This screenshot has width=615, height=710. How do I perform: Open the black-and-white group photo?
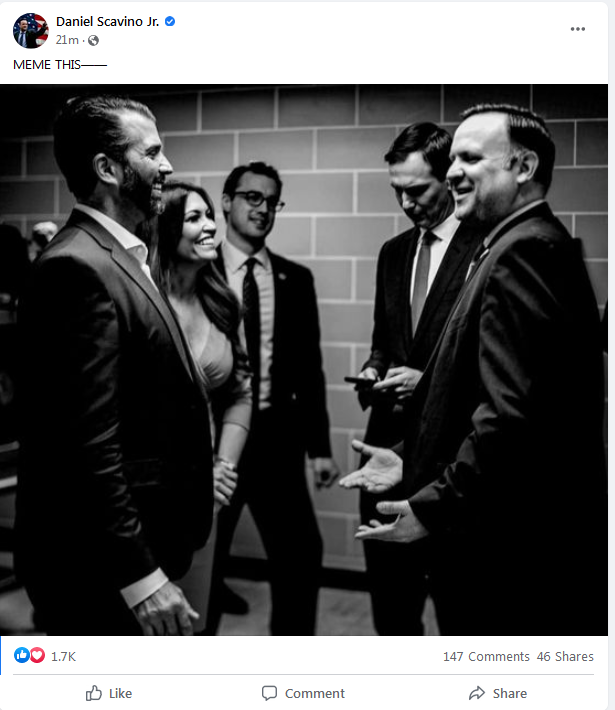pyautogui.click(x=304, y=360)
